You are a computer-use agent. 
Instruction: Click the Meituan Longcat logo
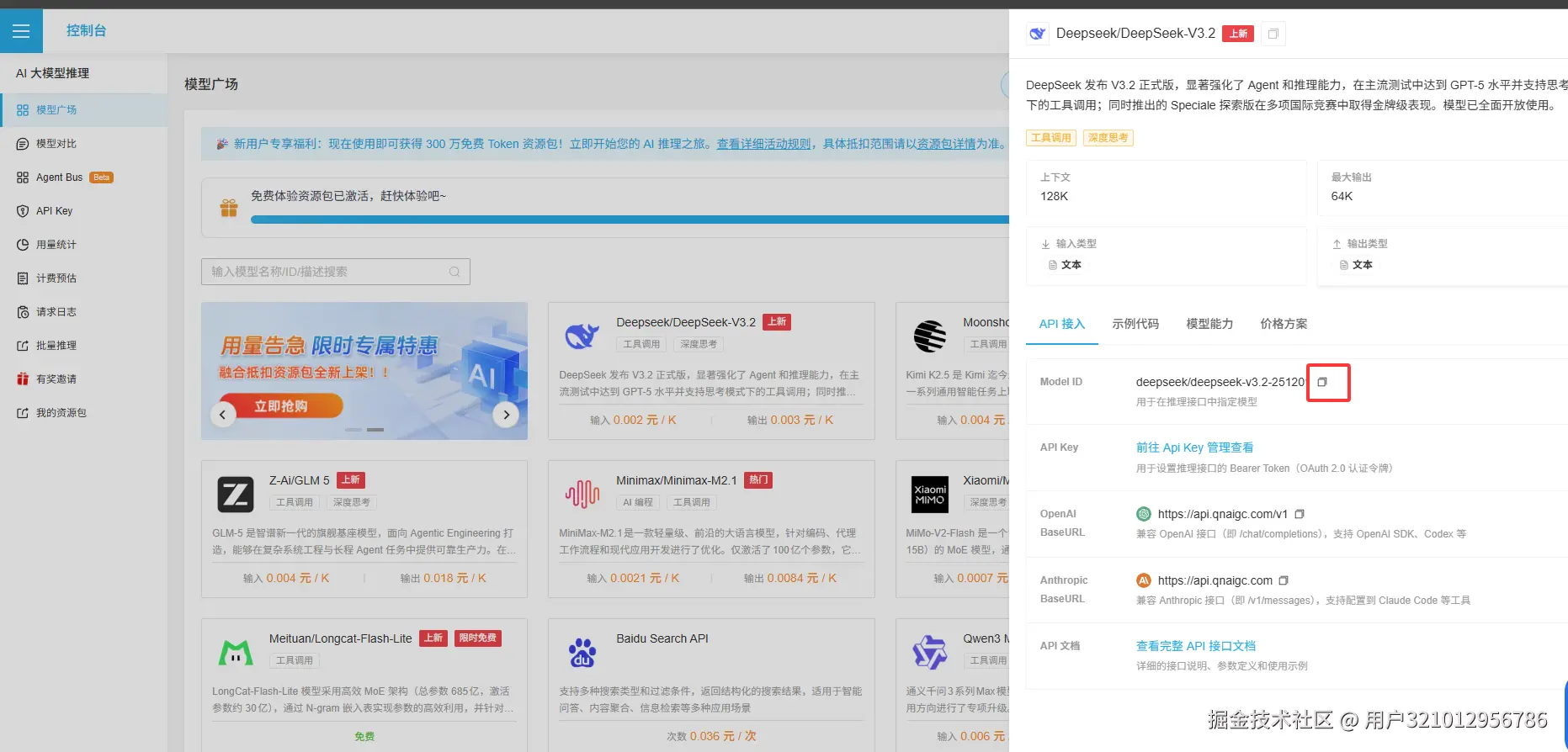[x=236, y=653]
